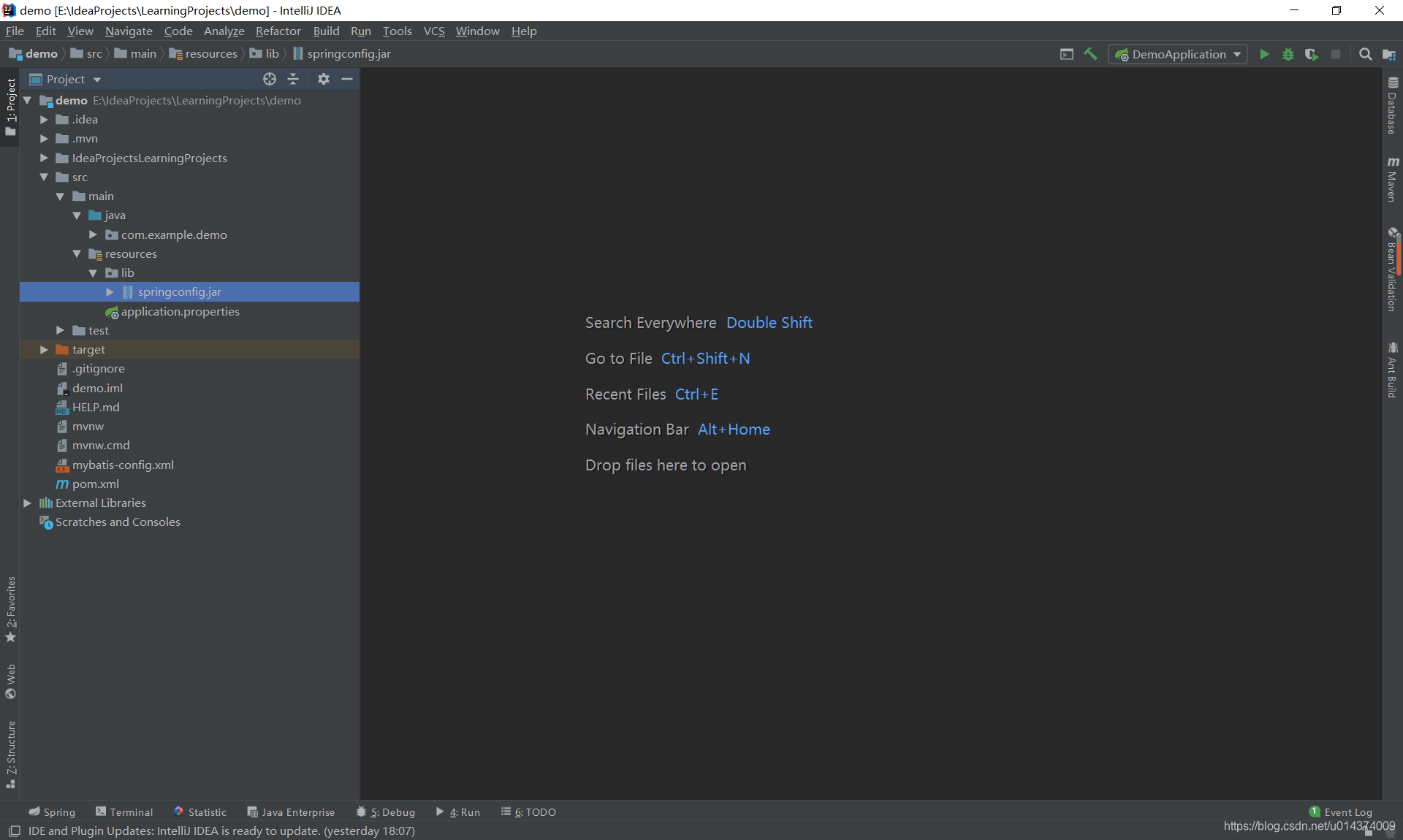This screenshot has height=840, width=1403.
Task: Open Project Structure icon in toolbar
Action: pos(1389,54)
